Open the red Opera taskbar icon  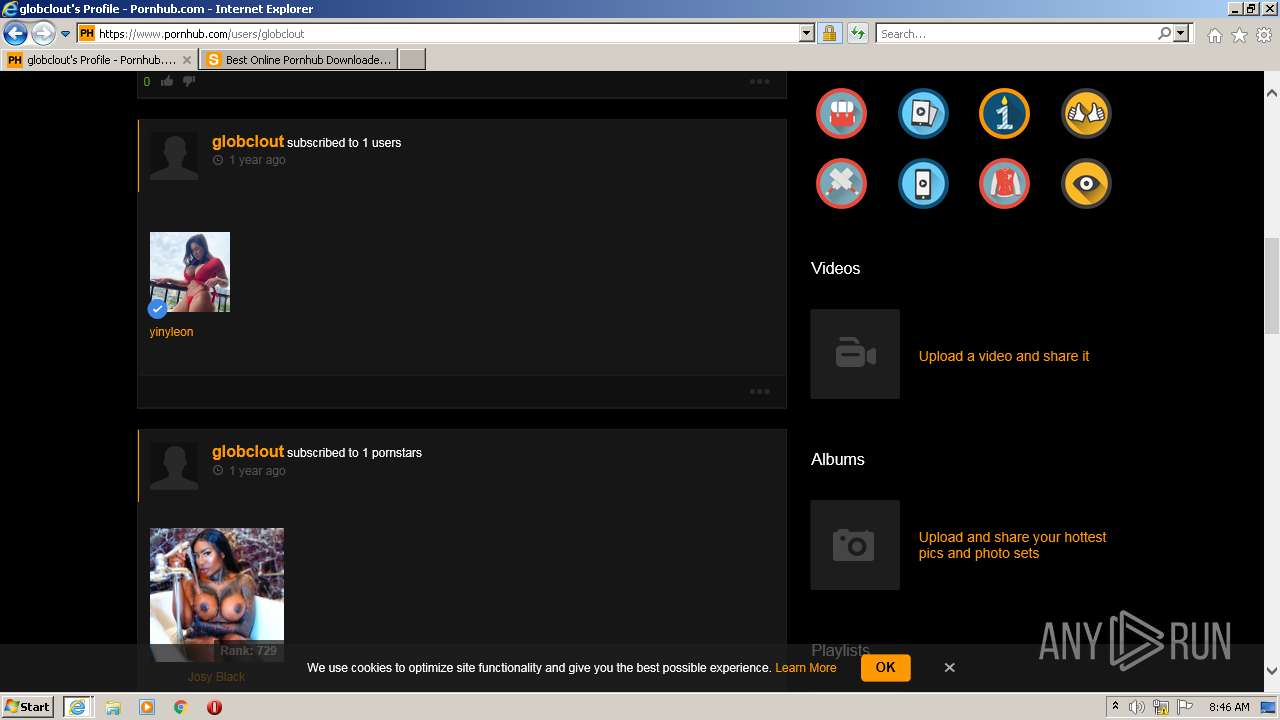coord(214,707)
